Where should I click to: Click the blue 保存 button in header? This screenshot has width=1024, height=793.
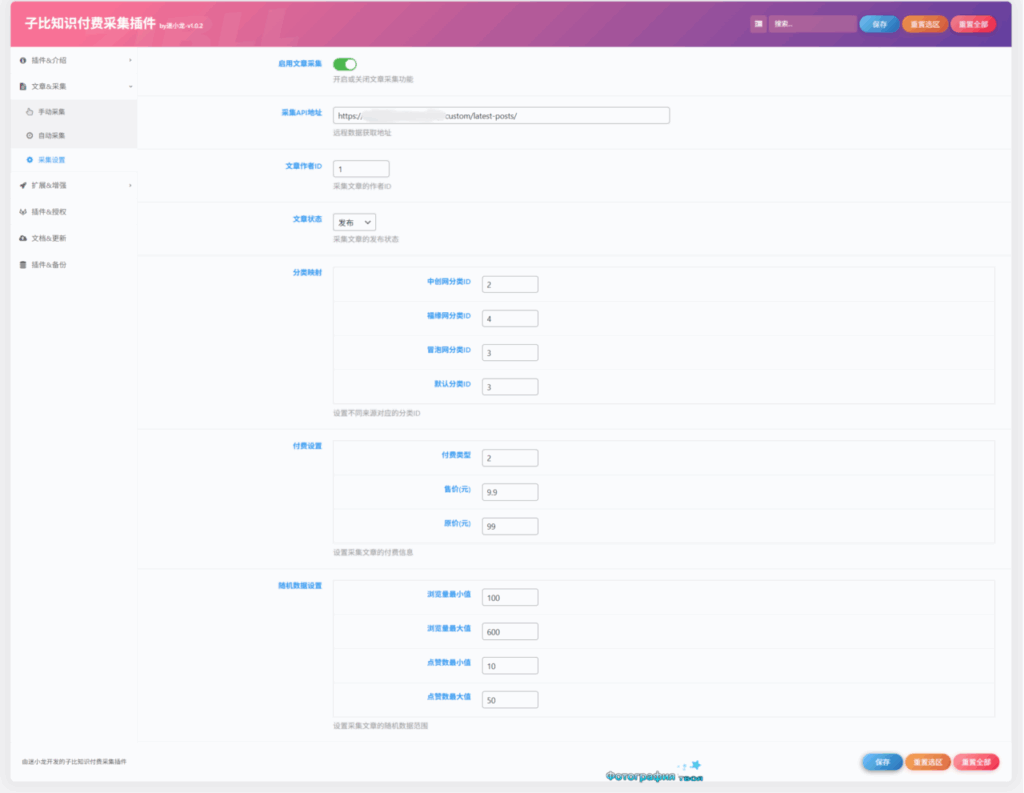878,24
